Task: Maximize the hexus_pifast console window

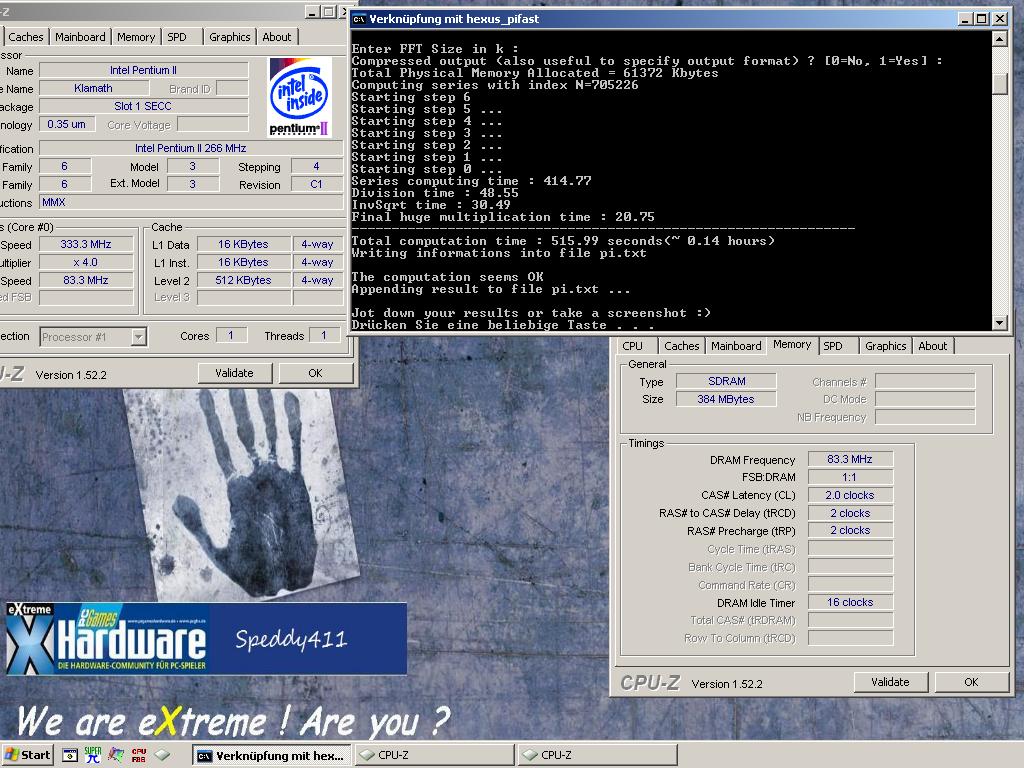Action: [982, 19]
